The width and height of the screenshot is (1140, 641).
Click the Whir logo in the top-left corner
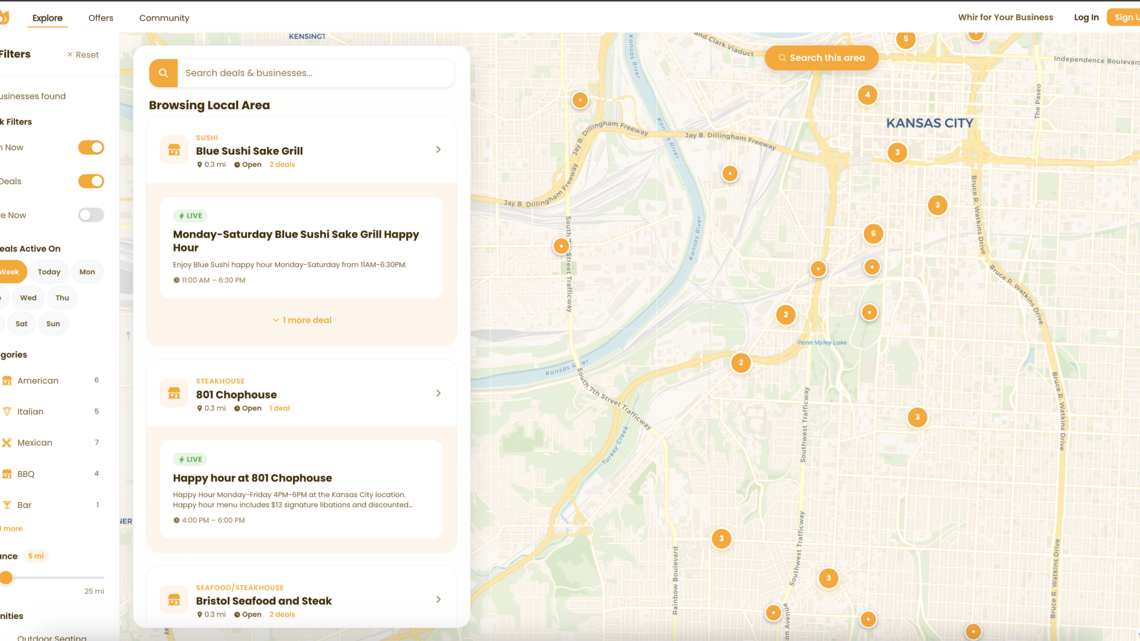(x=4, y=17)
